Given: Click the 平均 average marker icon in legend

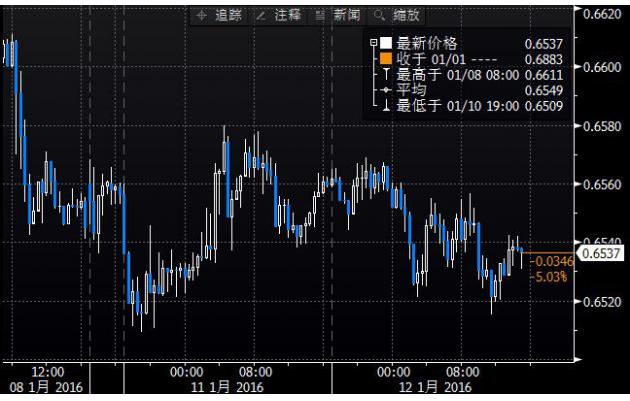Looking at the screenshot, I should pyautogui.click(x=386, y=90).
